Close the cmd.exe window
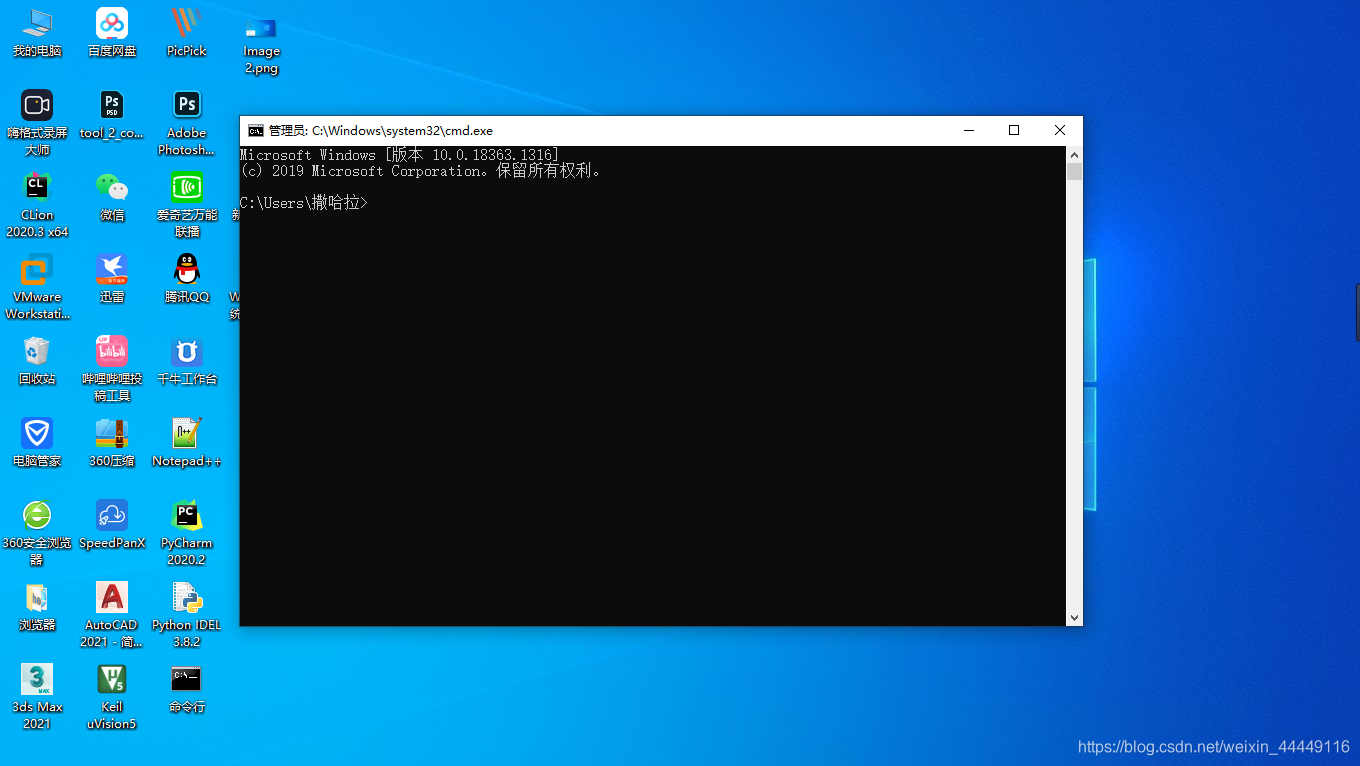 coord(1060,130)
